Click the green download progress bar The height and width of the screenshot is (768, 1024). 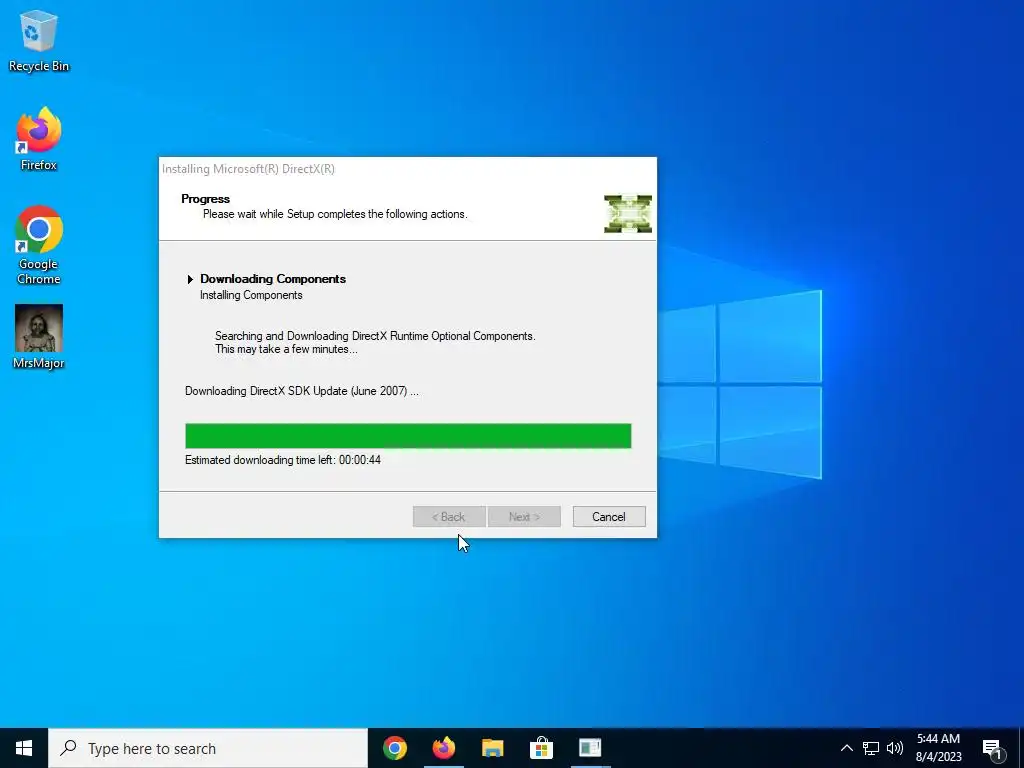tap(408, 436)
